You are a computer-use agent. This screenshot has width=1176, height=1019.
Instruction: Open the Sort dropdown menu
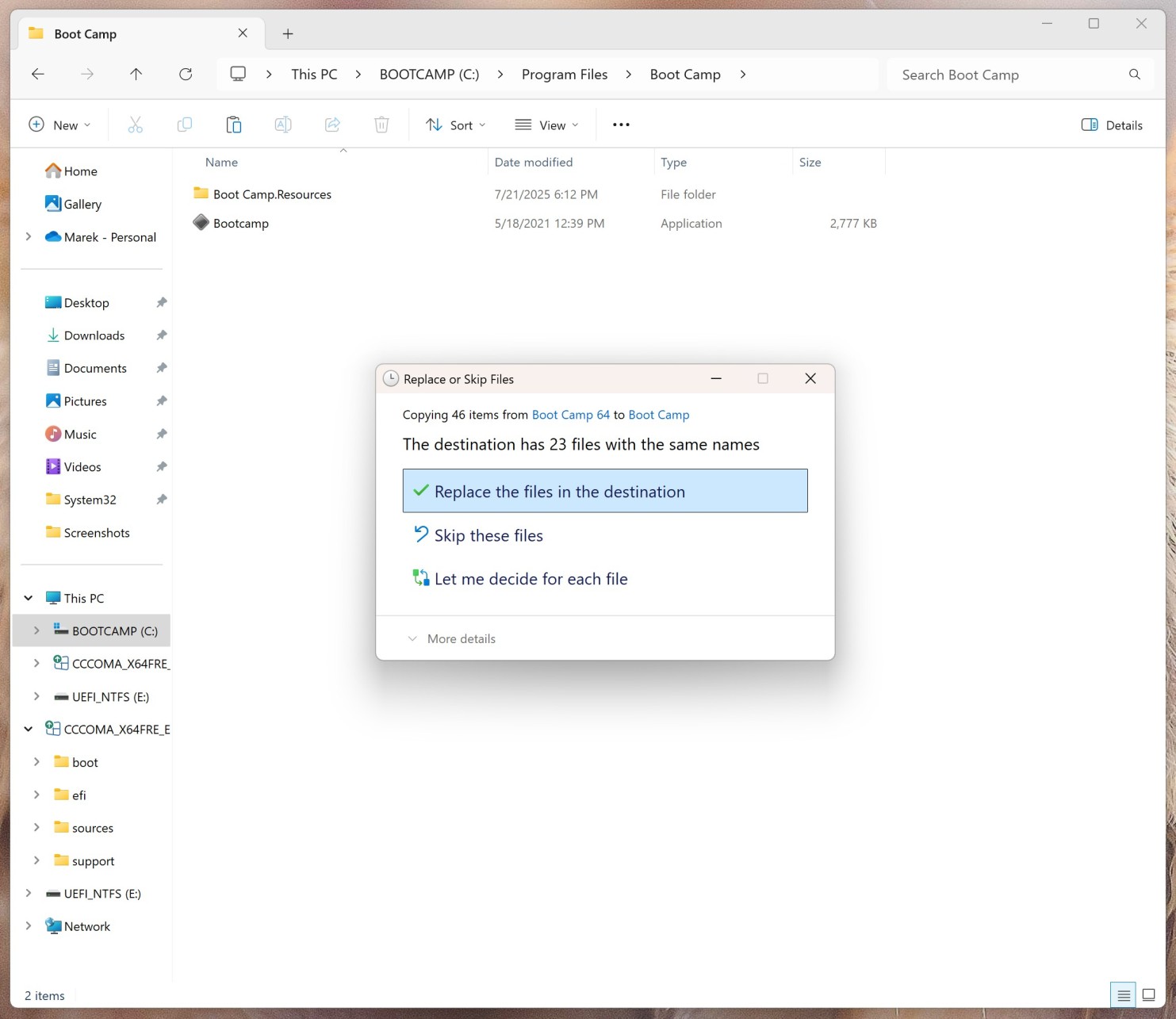456,125
